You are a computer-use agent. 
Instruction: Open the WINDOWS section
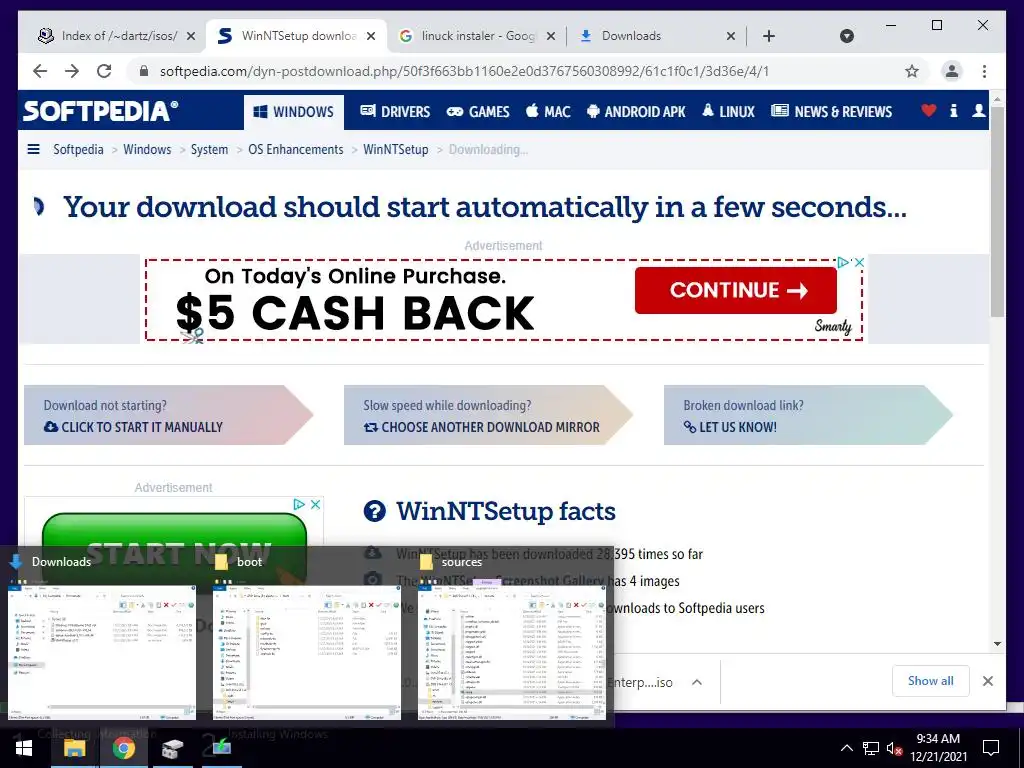click(294, 112)
